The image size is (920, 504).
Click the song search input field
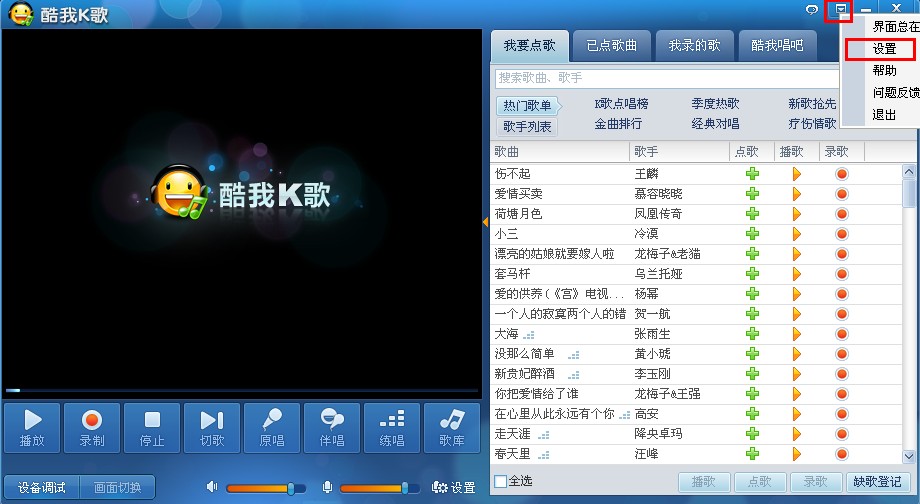point(667,78)
